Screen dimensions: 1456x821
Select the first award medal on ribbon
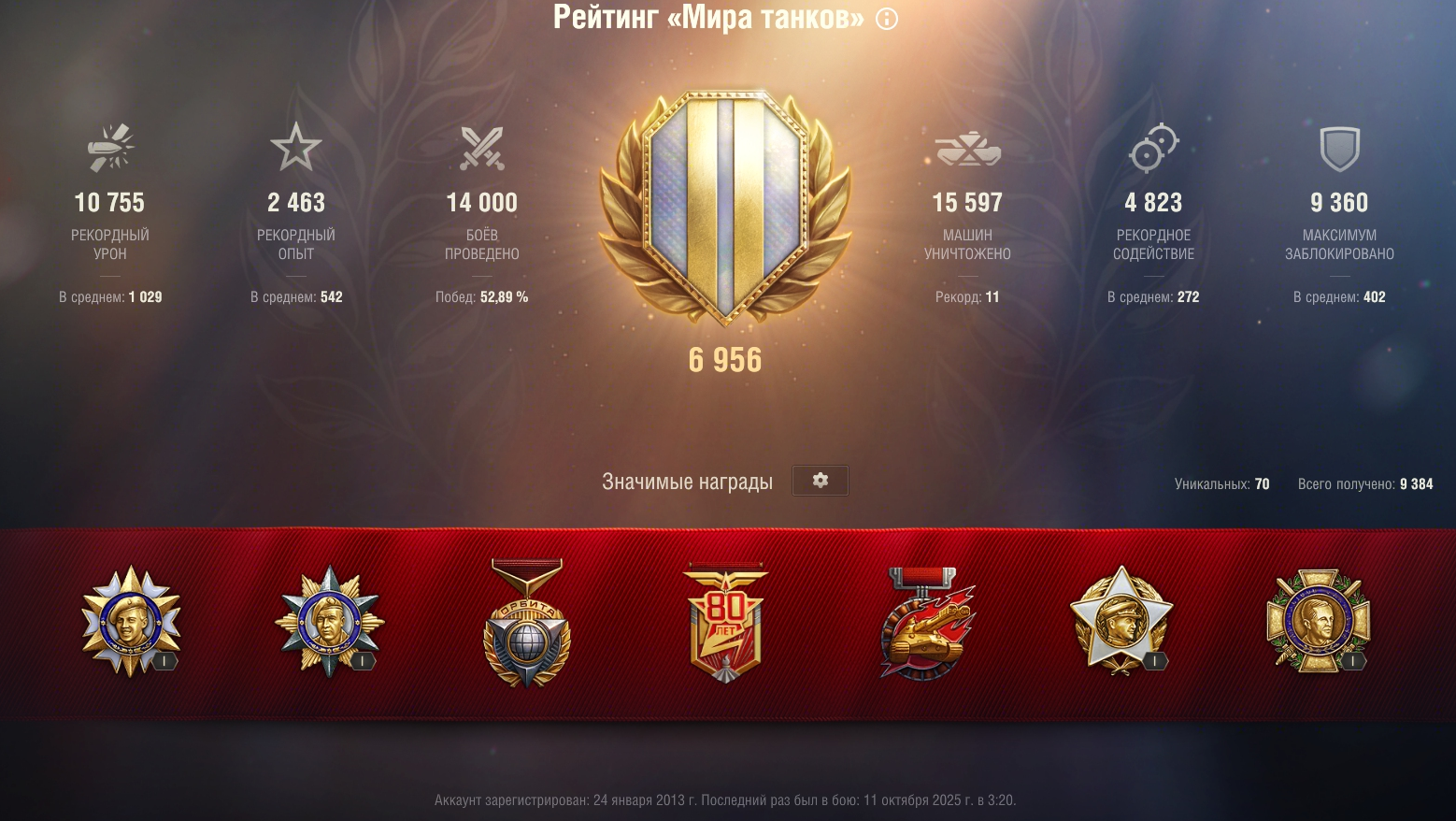132,621
